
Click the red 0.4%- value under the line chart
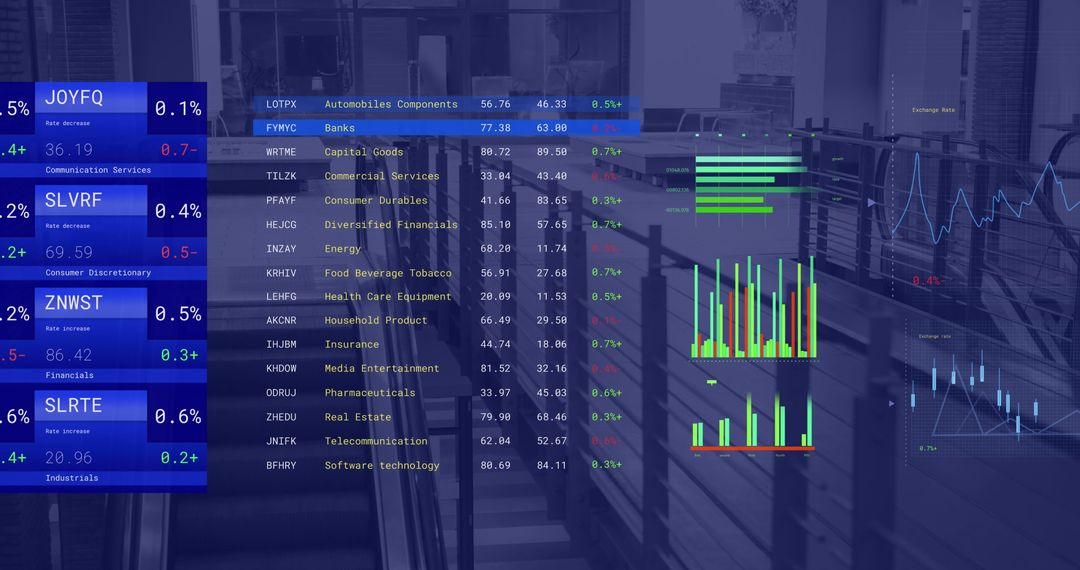pyautogui.click(x=926, y=281)
